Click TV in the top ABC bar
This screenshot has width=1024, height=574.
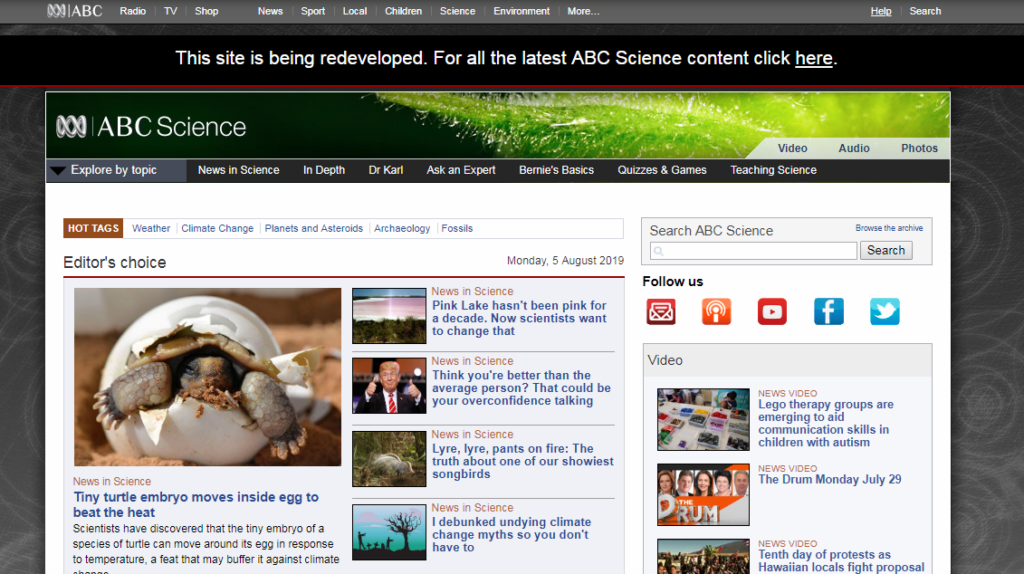(x=170, y=11)
